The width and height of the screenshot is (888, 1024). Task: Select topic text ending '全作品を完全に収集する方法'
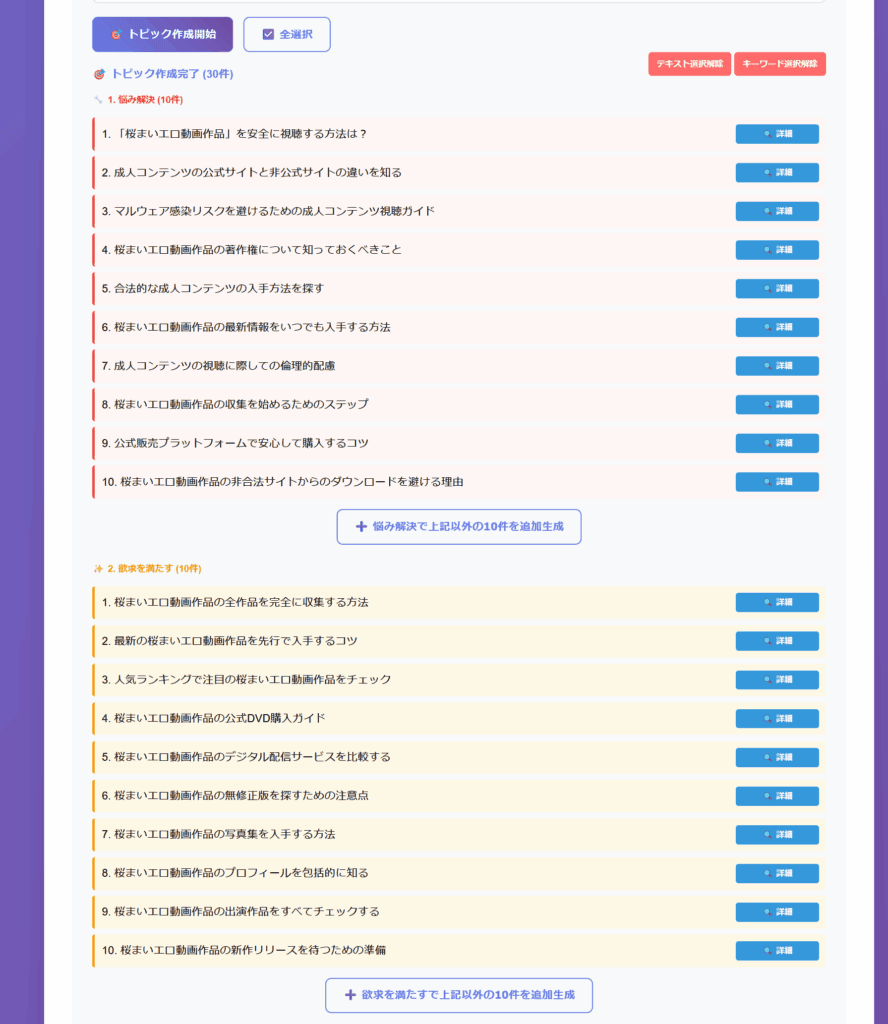[x=234, y=602]
